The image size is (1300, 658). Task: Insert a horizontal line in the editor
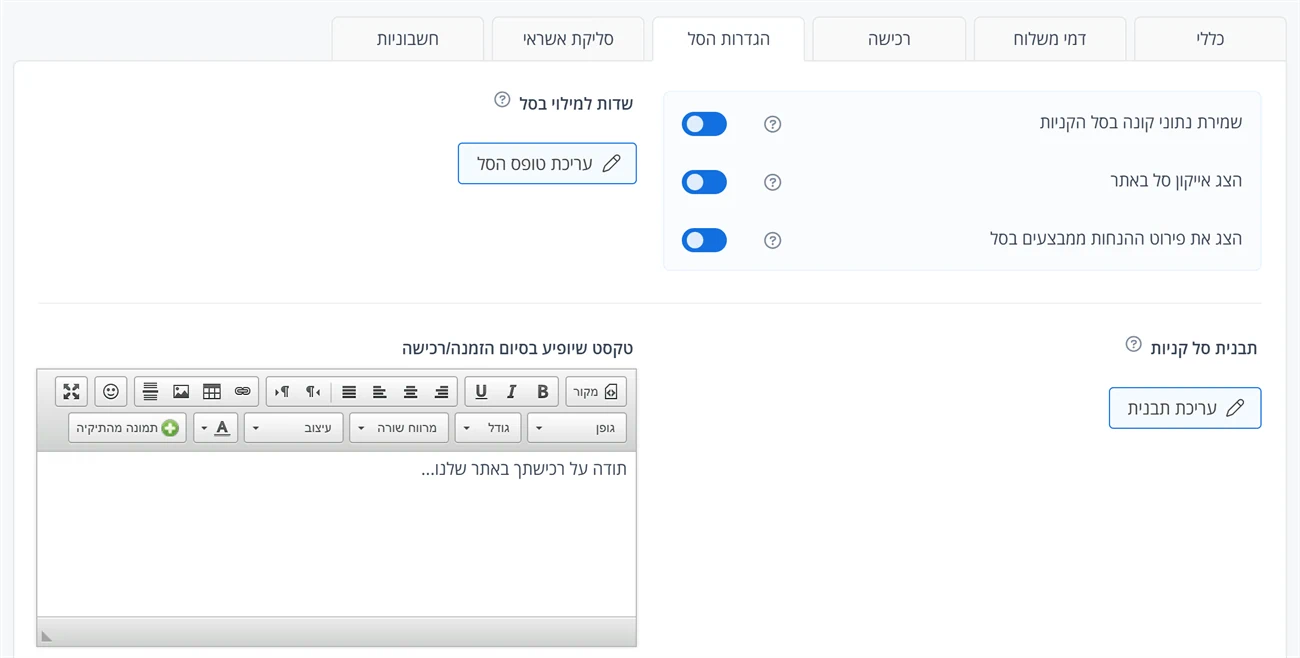click(x=150, y=392)
